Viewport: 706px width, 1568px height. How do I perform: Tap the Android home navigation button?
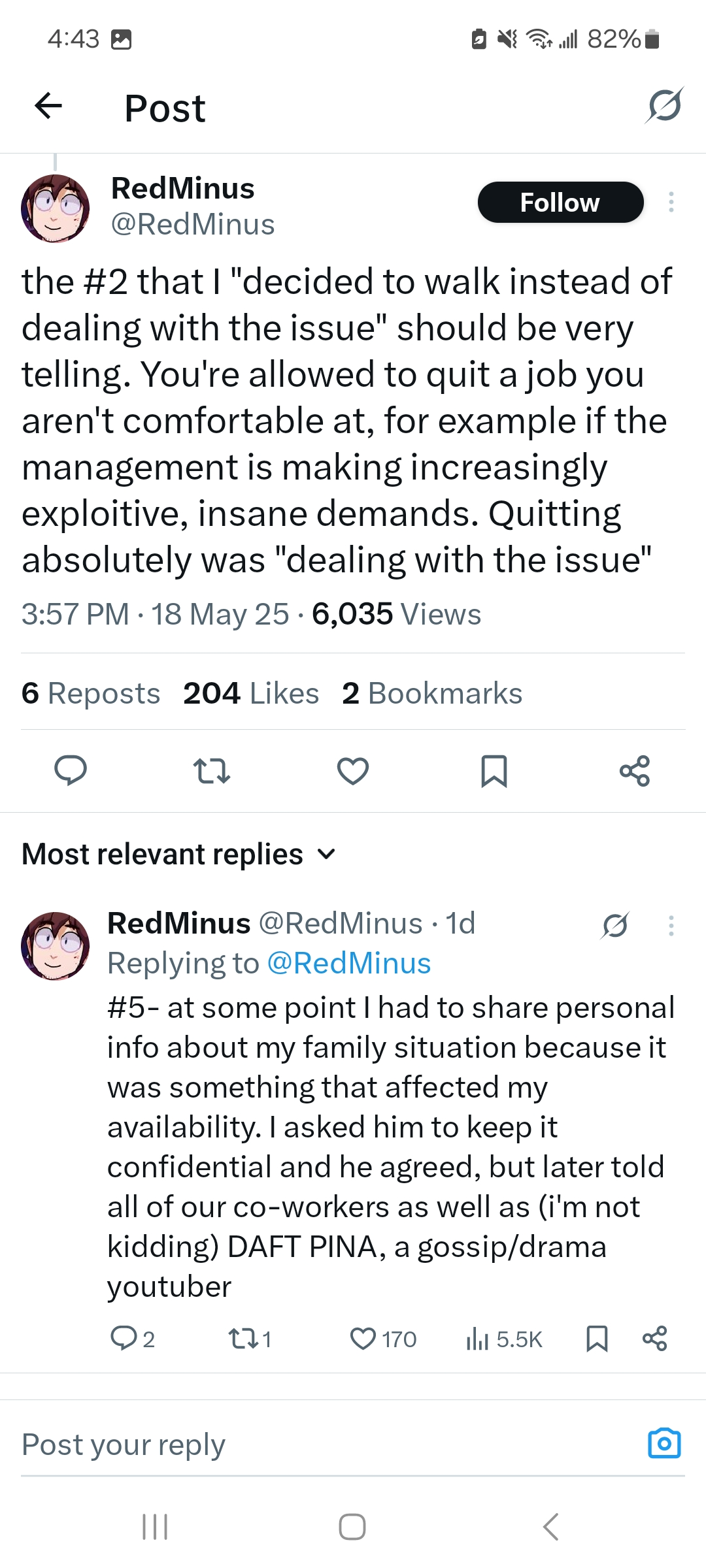(x=352, y=1527)
